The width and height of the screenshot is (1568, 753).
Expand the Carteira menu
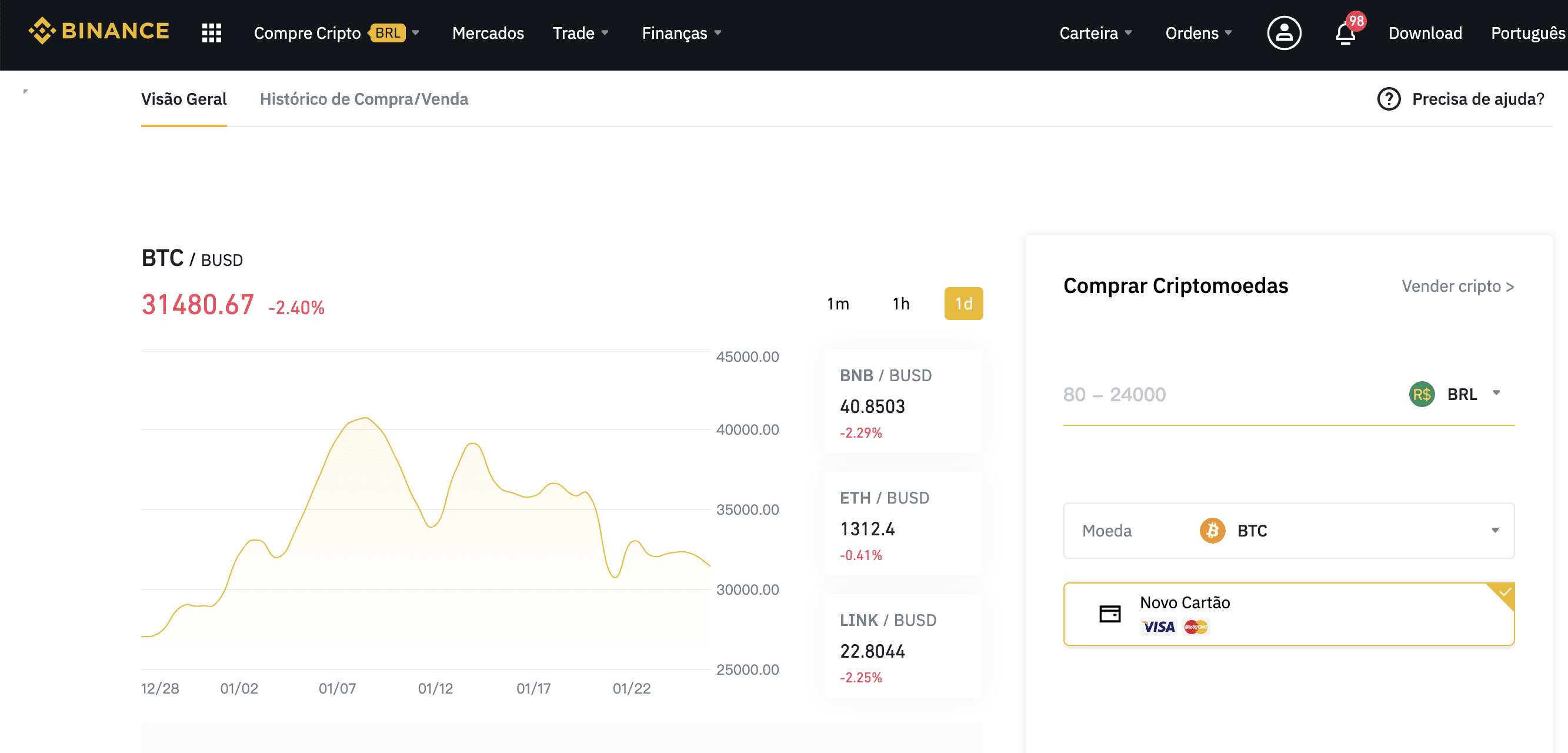pyautogui.click(x=1095, y=33)
